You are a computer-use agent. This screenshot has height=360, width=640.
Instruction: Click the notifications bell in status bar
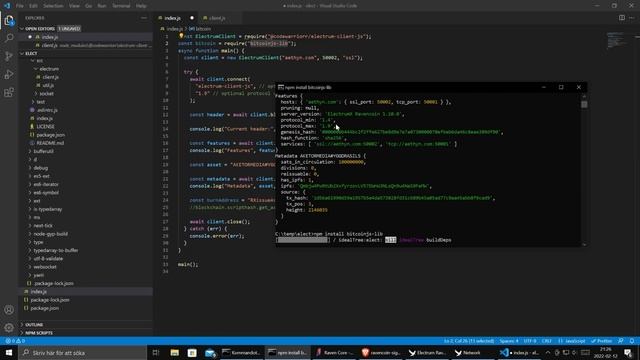point(632,341)
